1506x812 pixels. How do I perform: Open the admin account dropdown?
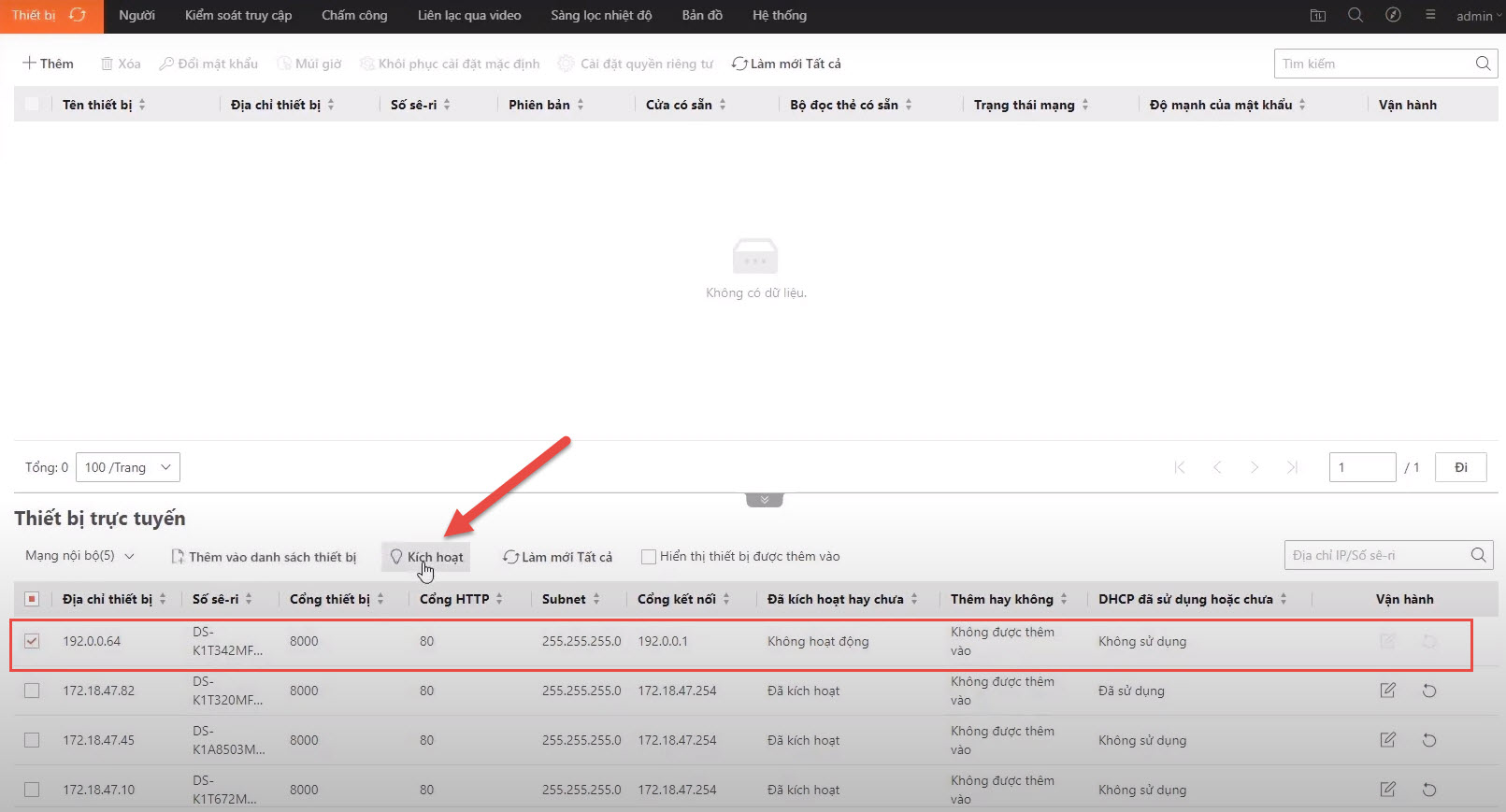pyautogui.click(x=1474, y=16)
